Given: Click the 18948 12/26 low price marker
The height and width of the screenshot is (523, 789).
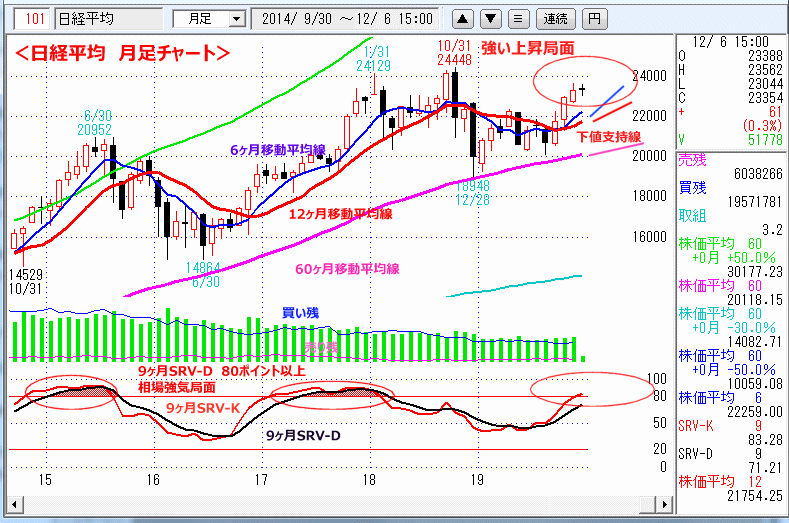Looking at the screenshot, I should (x=475, y=192).
